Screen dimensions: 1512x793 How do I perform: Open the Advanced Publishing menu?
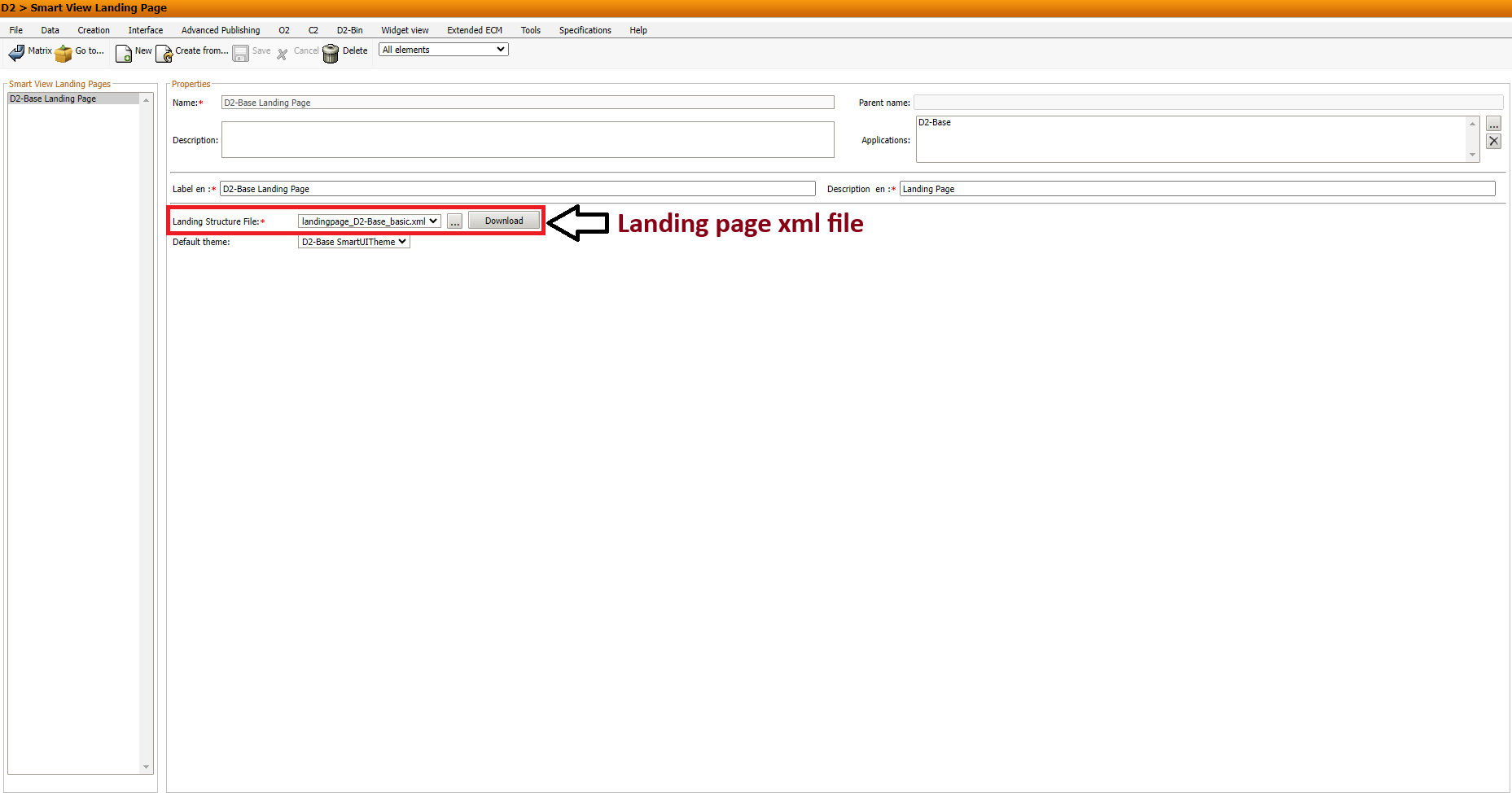tap(221, 30)
